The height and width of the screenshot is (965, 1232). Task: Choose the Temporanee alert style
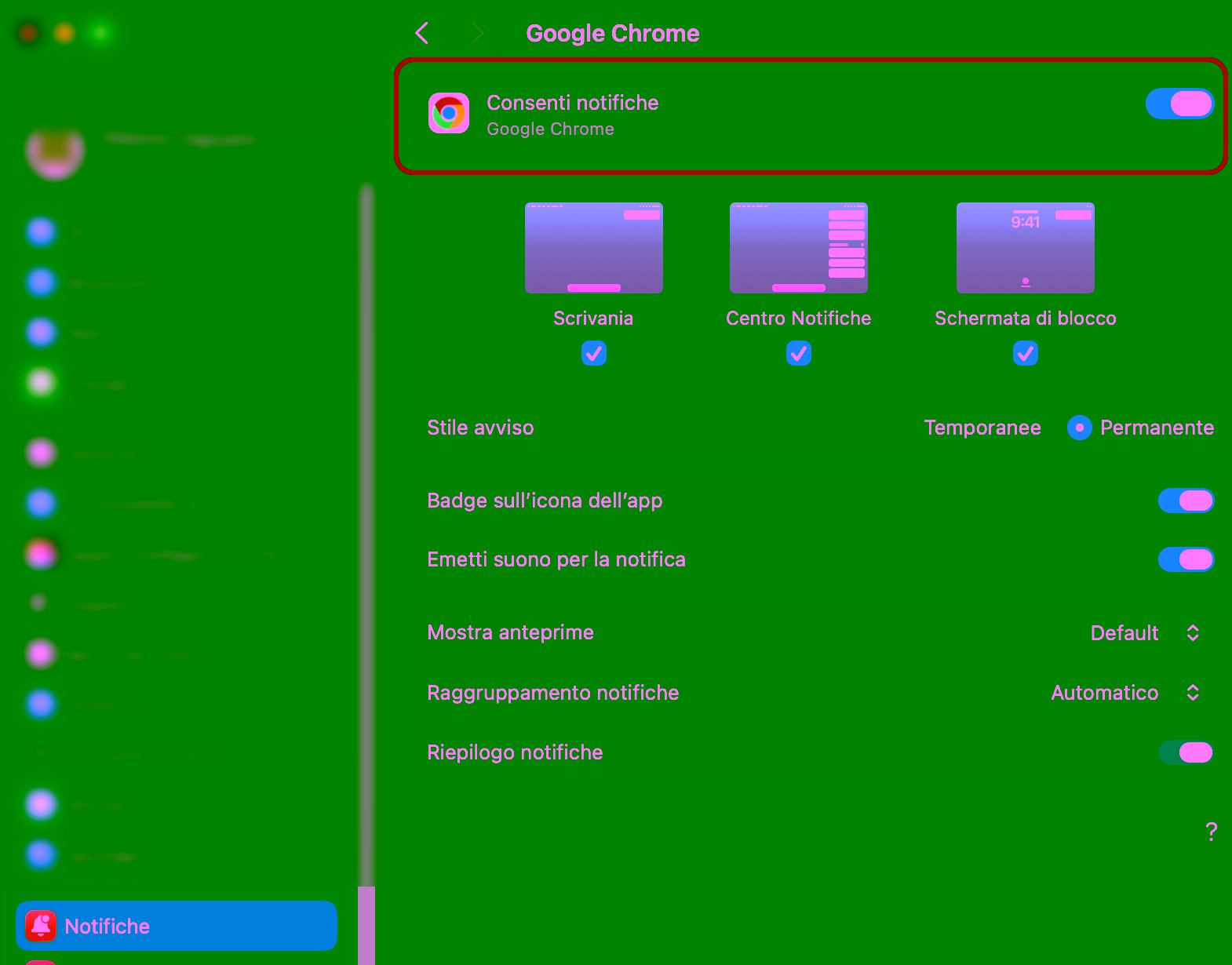[982, 428]
